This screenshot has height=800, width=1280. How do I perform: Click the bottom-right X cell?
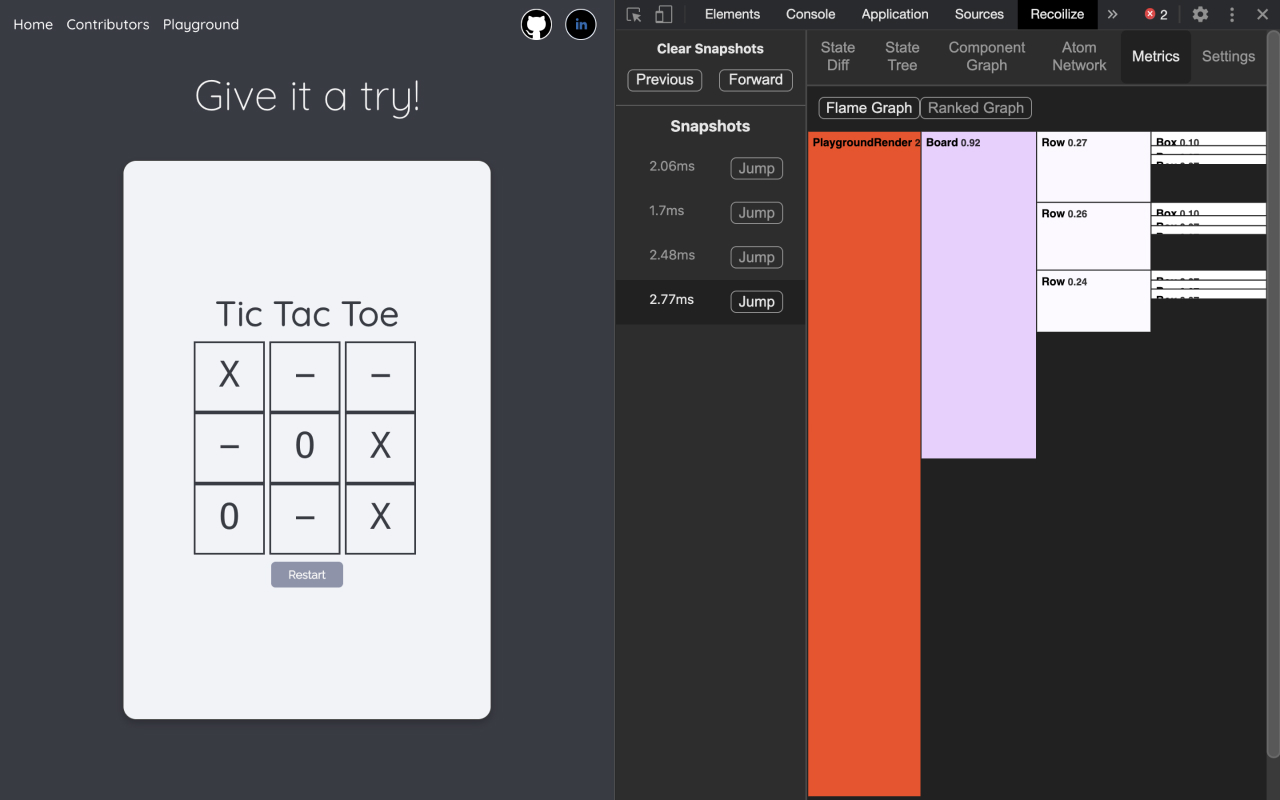[380, 518]
